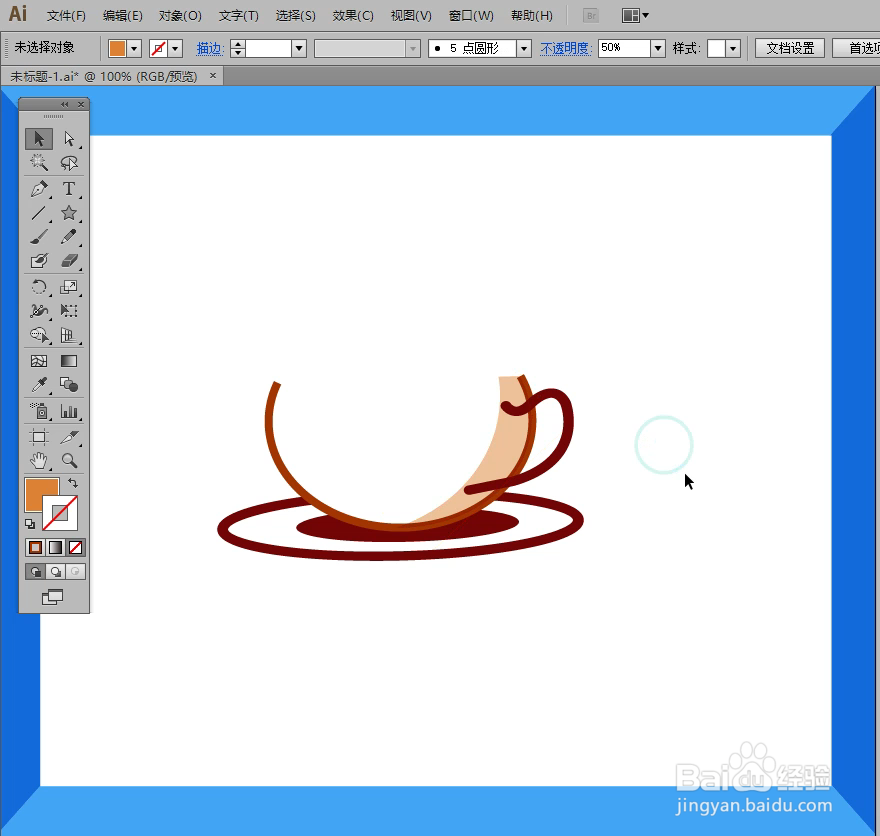Expand the 不透明度 50% dropdown
Image resolution: width=880 pixels, height=836 pixels.
[x=657, y=47]
